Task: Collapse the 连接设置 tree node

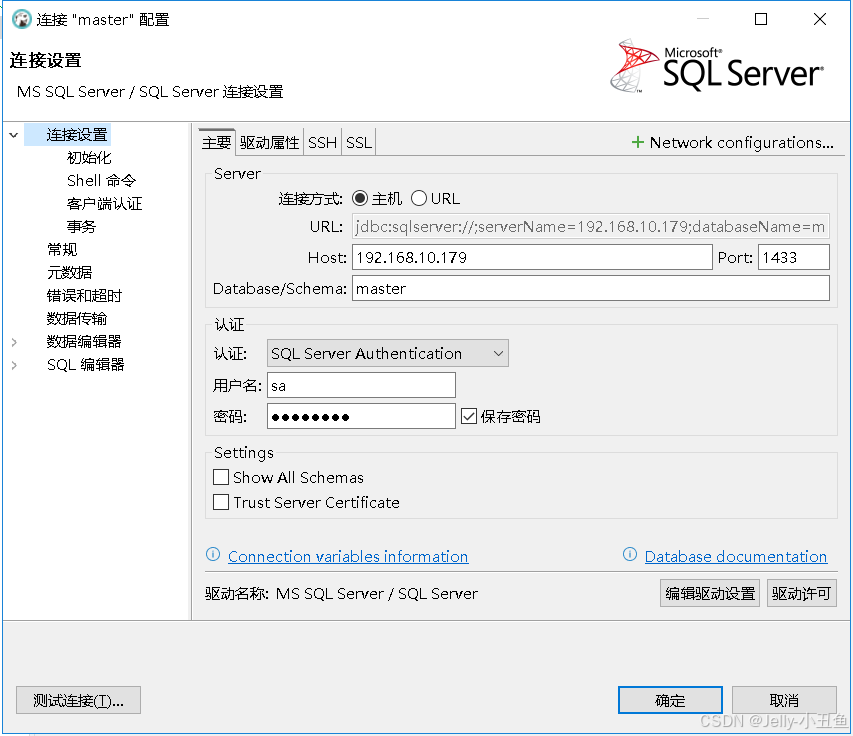Action: 14,135
